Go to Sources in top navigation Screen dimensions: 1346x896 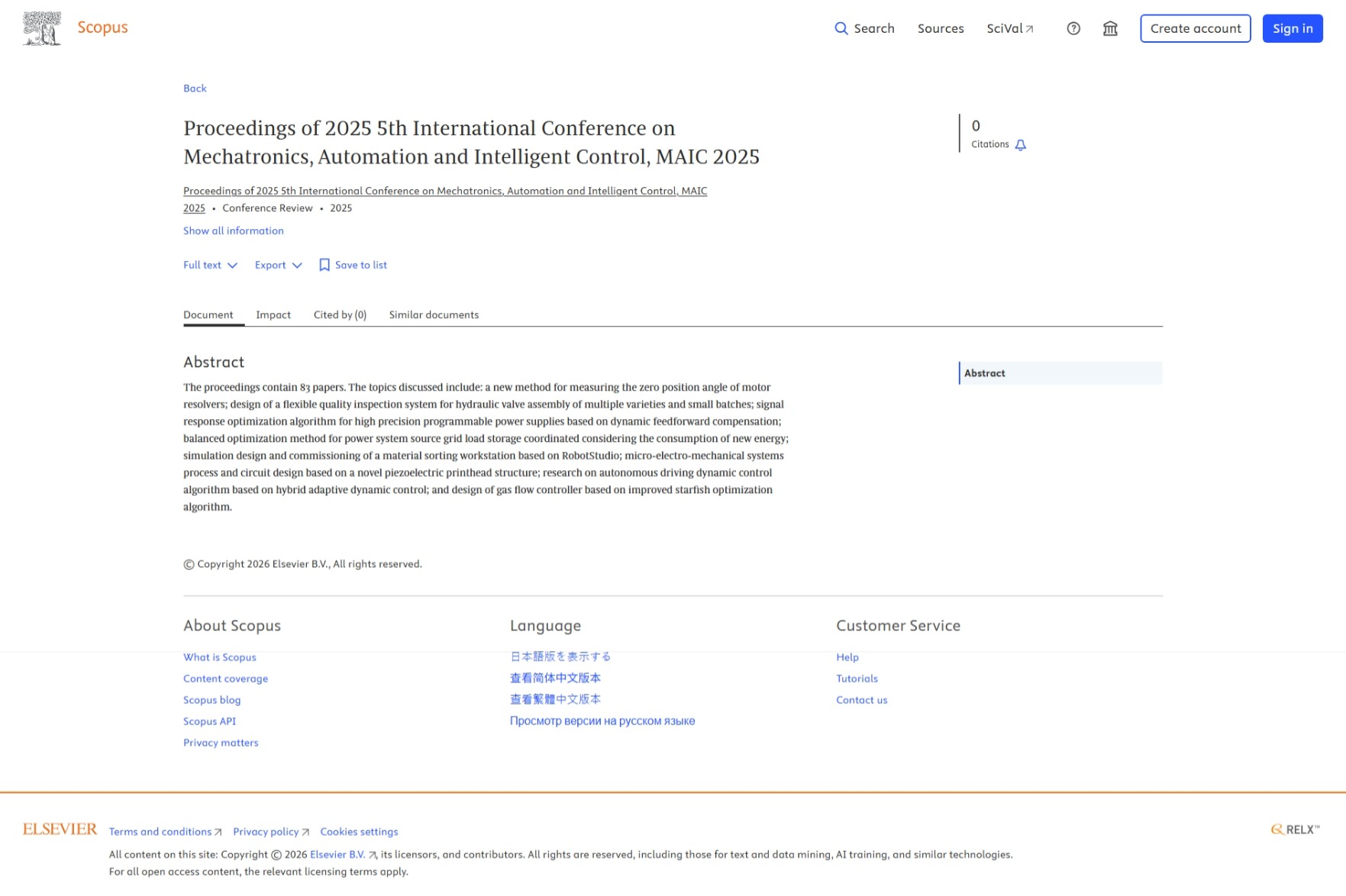[x=941, y=28]
